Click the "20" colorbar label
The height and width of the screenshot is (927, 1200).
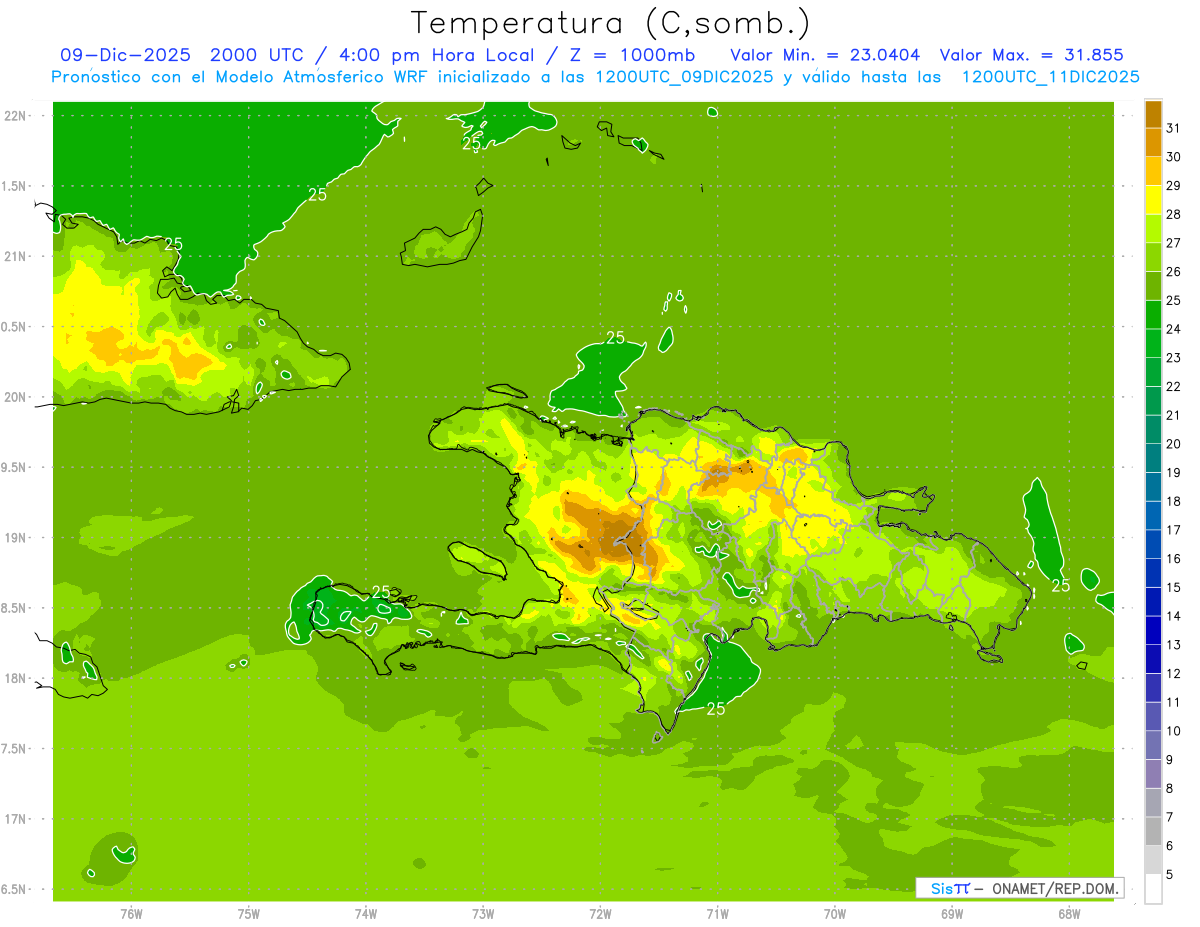[1173, 444]
